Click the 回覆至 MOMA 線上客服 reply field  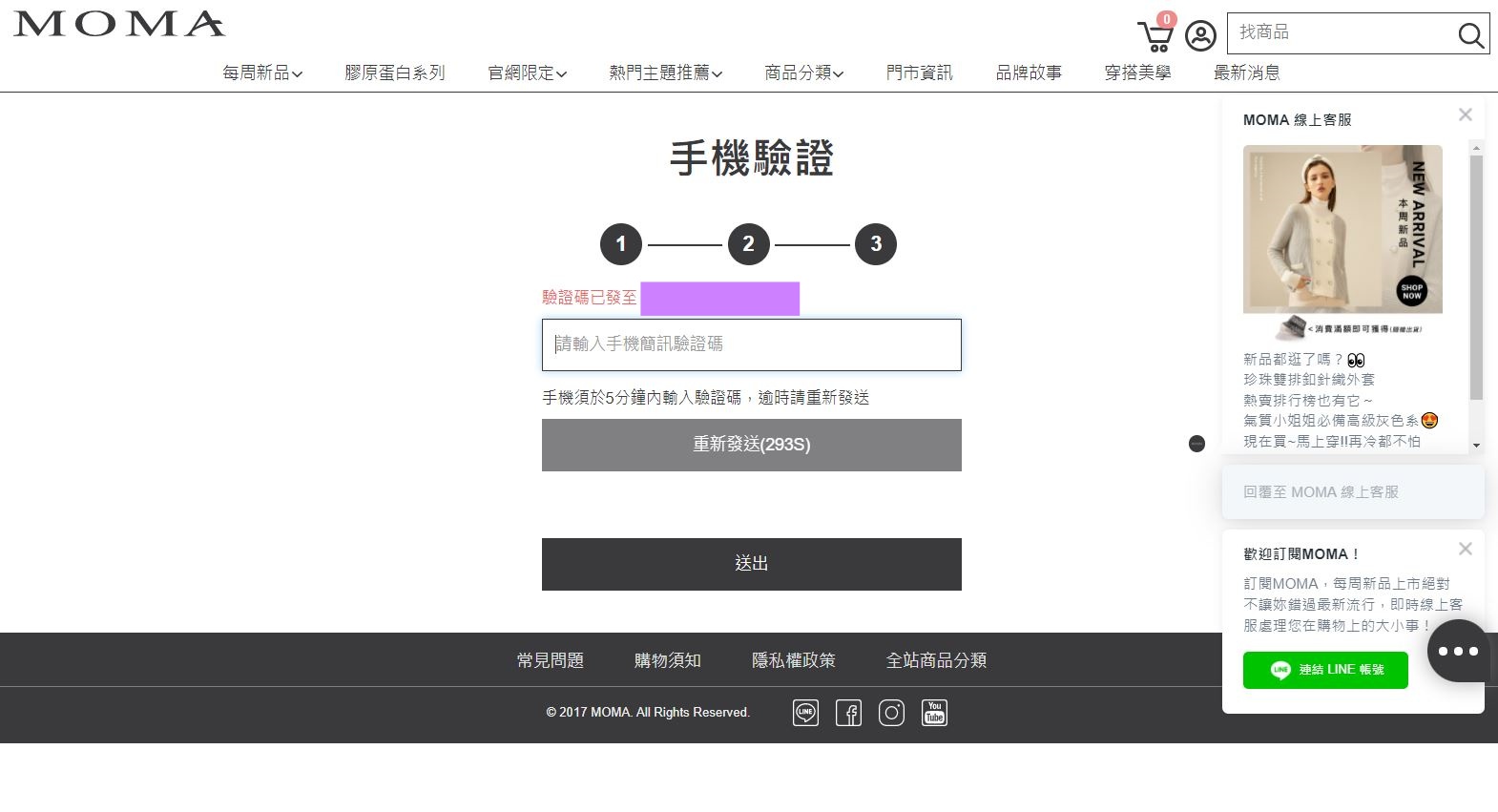[1353, 492]
